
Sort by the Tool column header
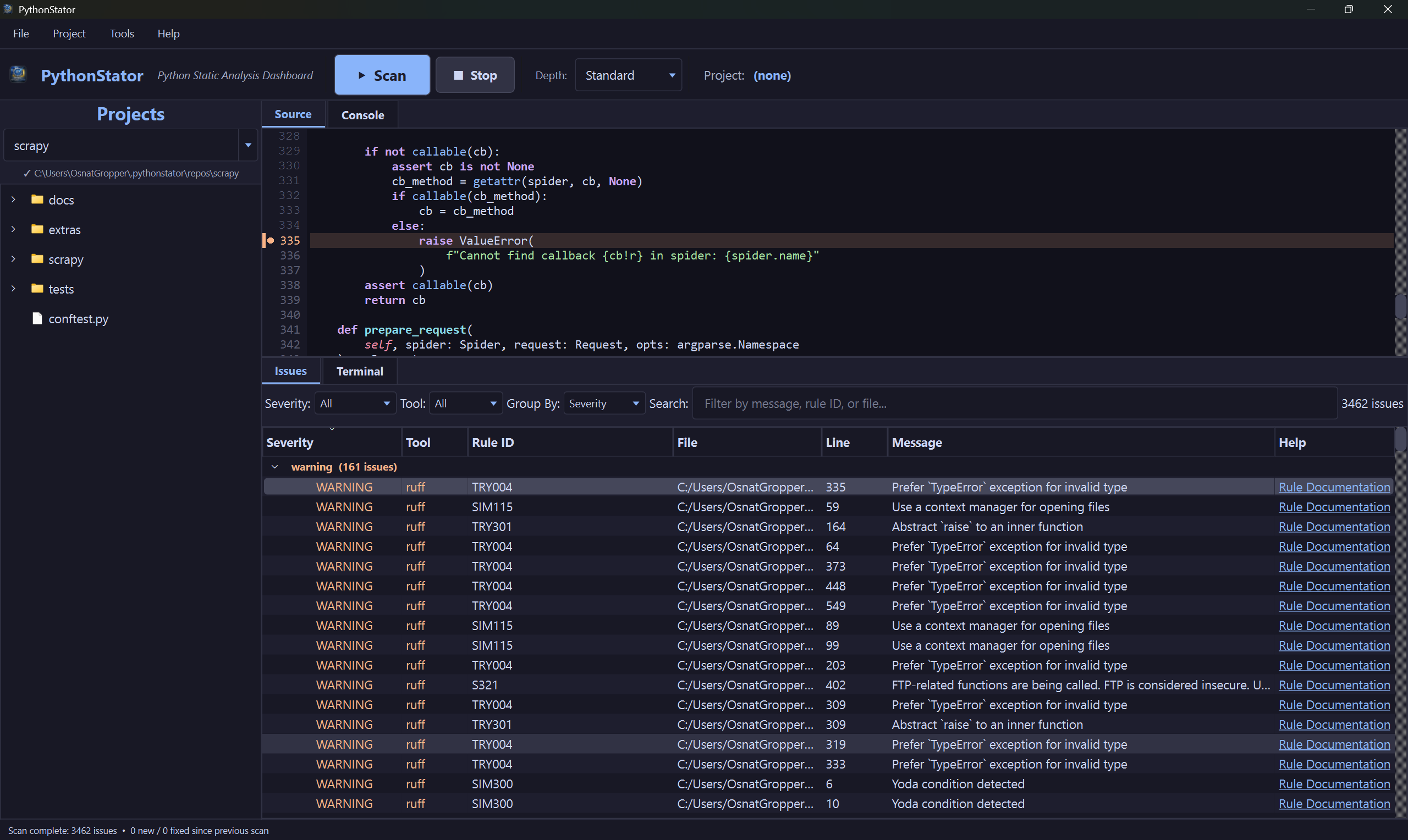(435, 443)
